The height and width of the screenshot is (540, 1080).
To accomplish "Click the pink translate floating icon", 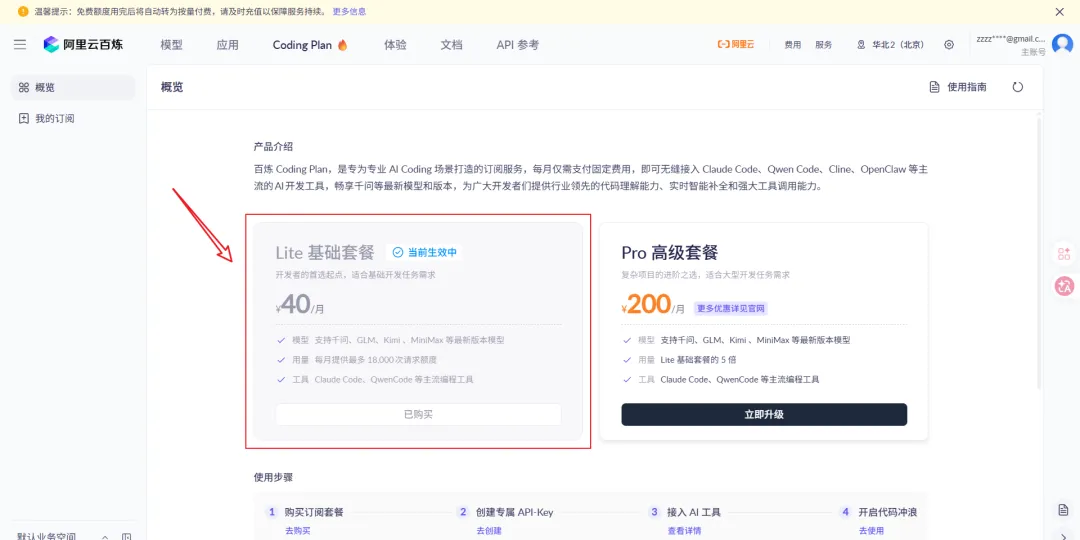I will tap(1064, 286).
